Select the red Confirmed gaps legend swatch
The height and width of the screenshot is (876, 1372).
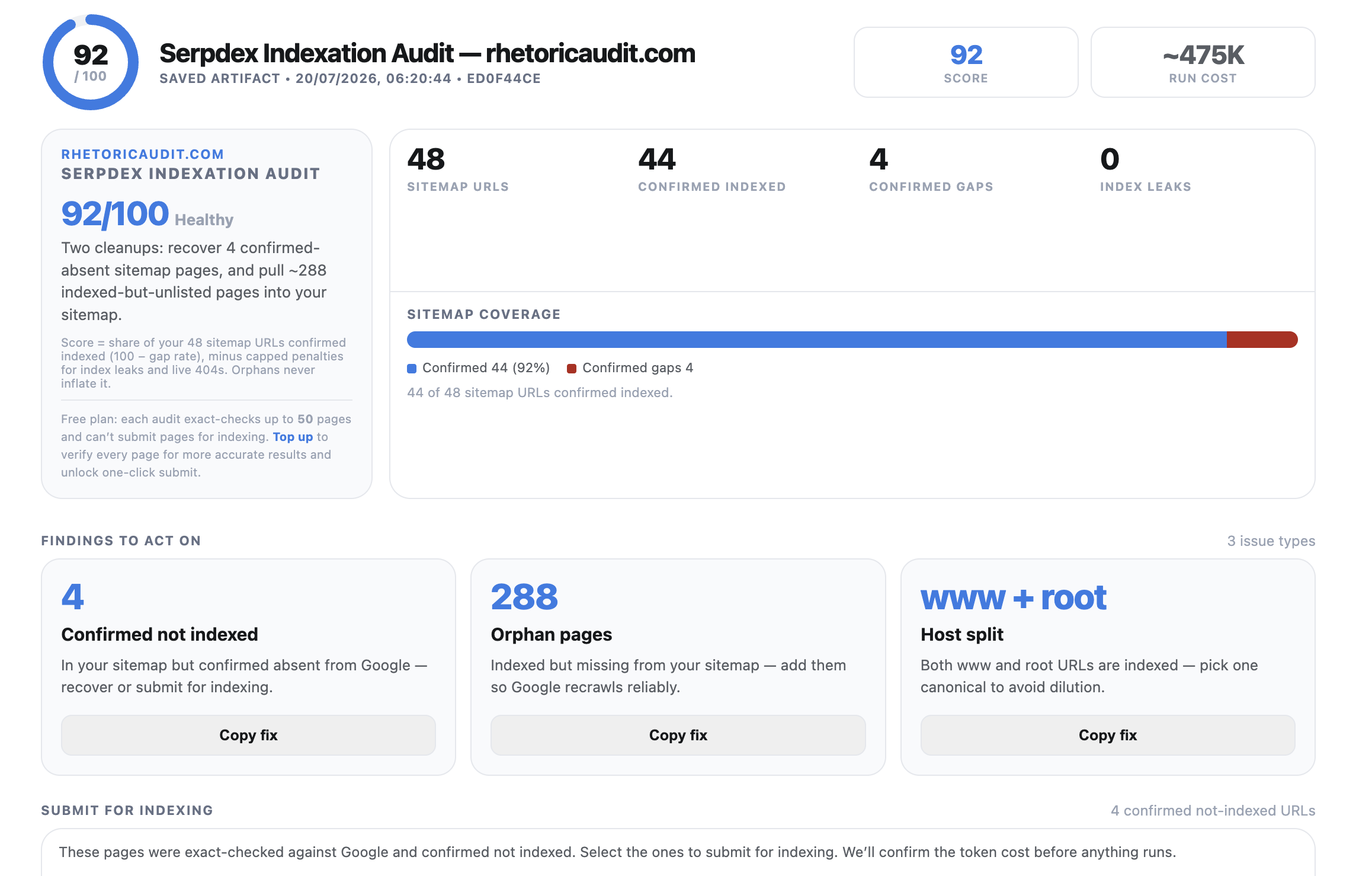click(x=572, y=369)
